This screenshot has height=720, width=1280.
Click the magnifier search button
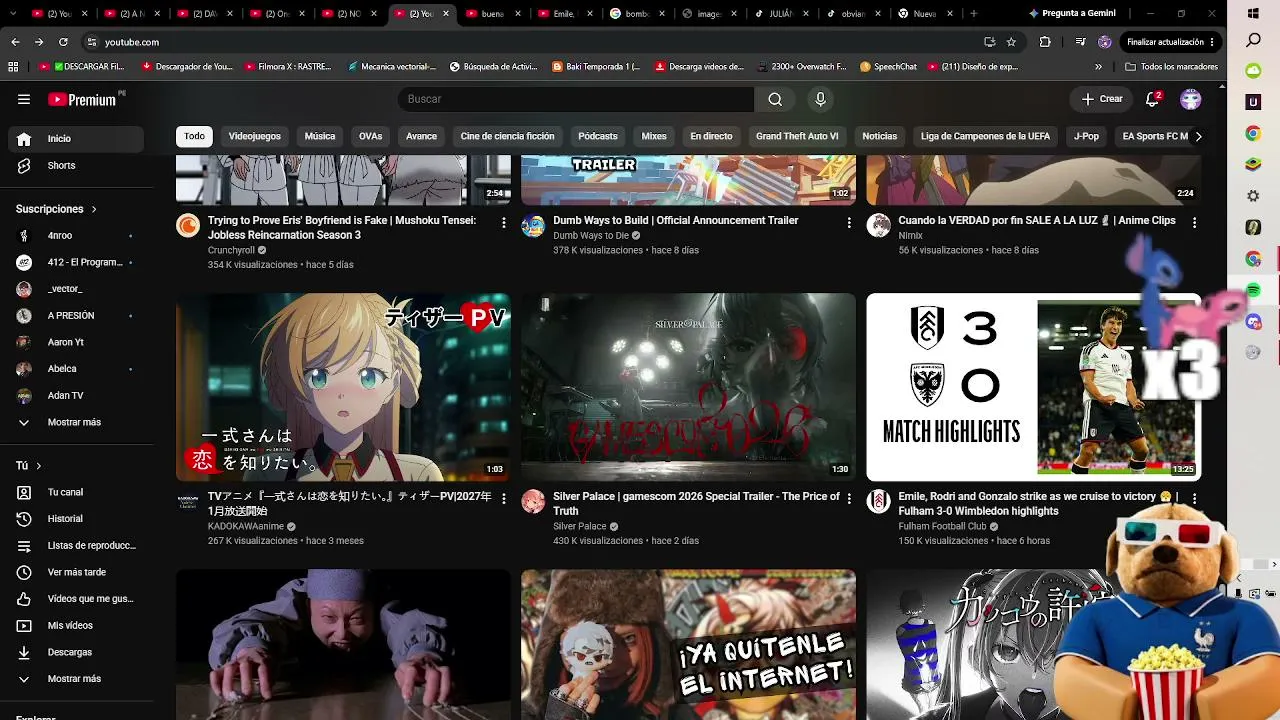coord(775,99)
